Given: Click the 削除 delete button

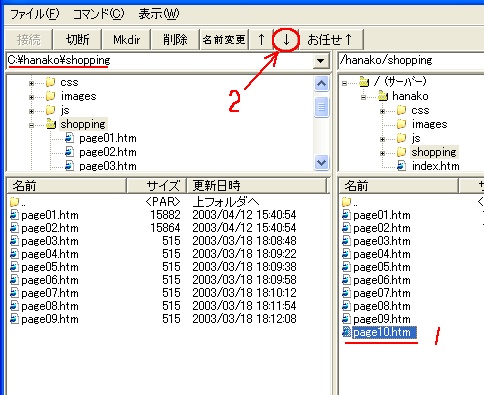Looking at the screenshot, I should point(175,40).
